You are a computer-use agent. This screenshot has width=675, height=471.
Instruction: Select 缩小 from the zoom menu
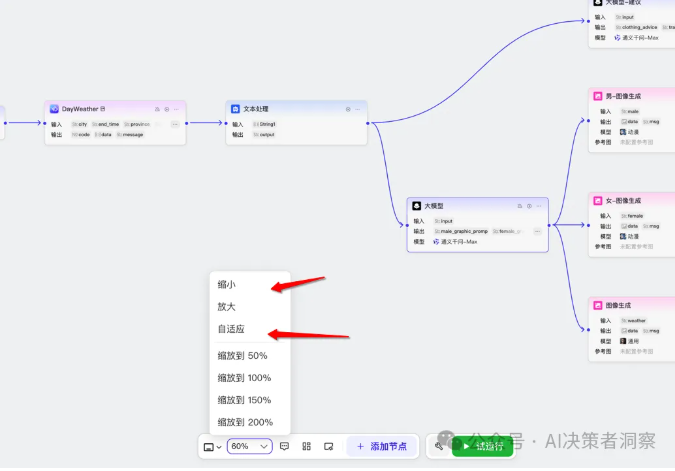[226, 285]
